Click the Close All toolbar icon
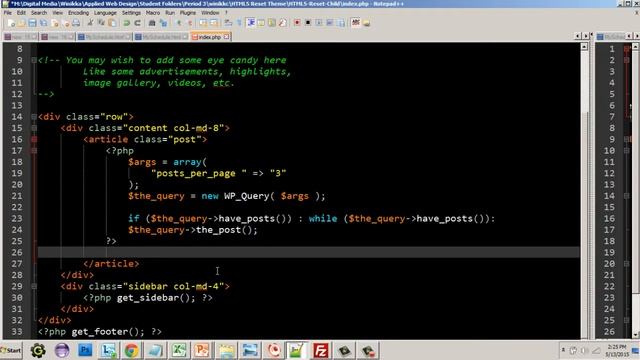The width and height of the screenshot is (640, 360). pyautogui.click(x=66, y=23)
